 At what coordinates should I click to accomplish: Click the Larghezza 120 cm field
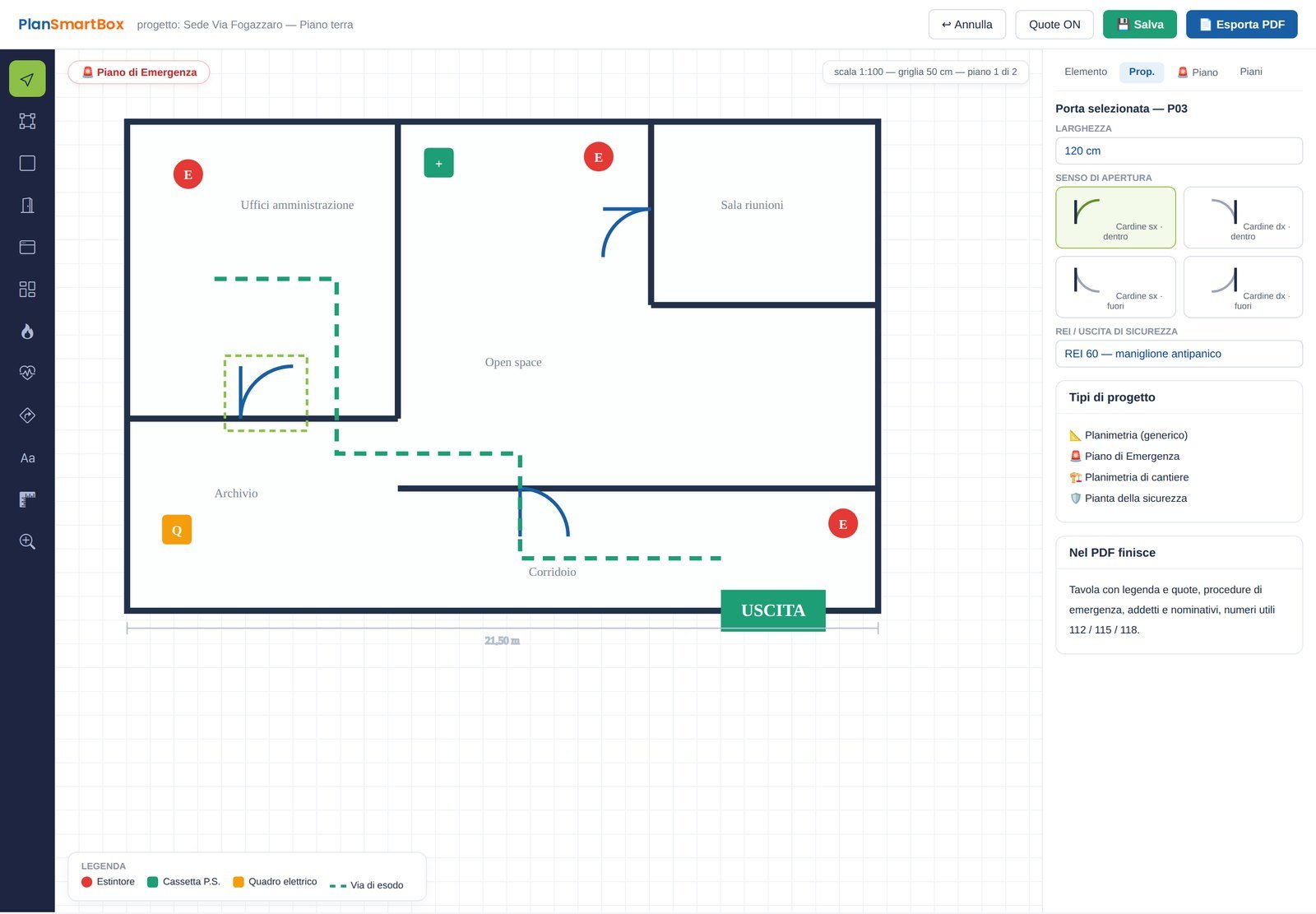point(1179,151)
